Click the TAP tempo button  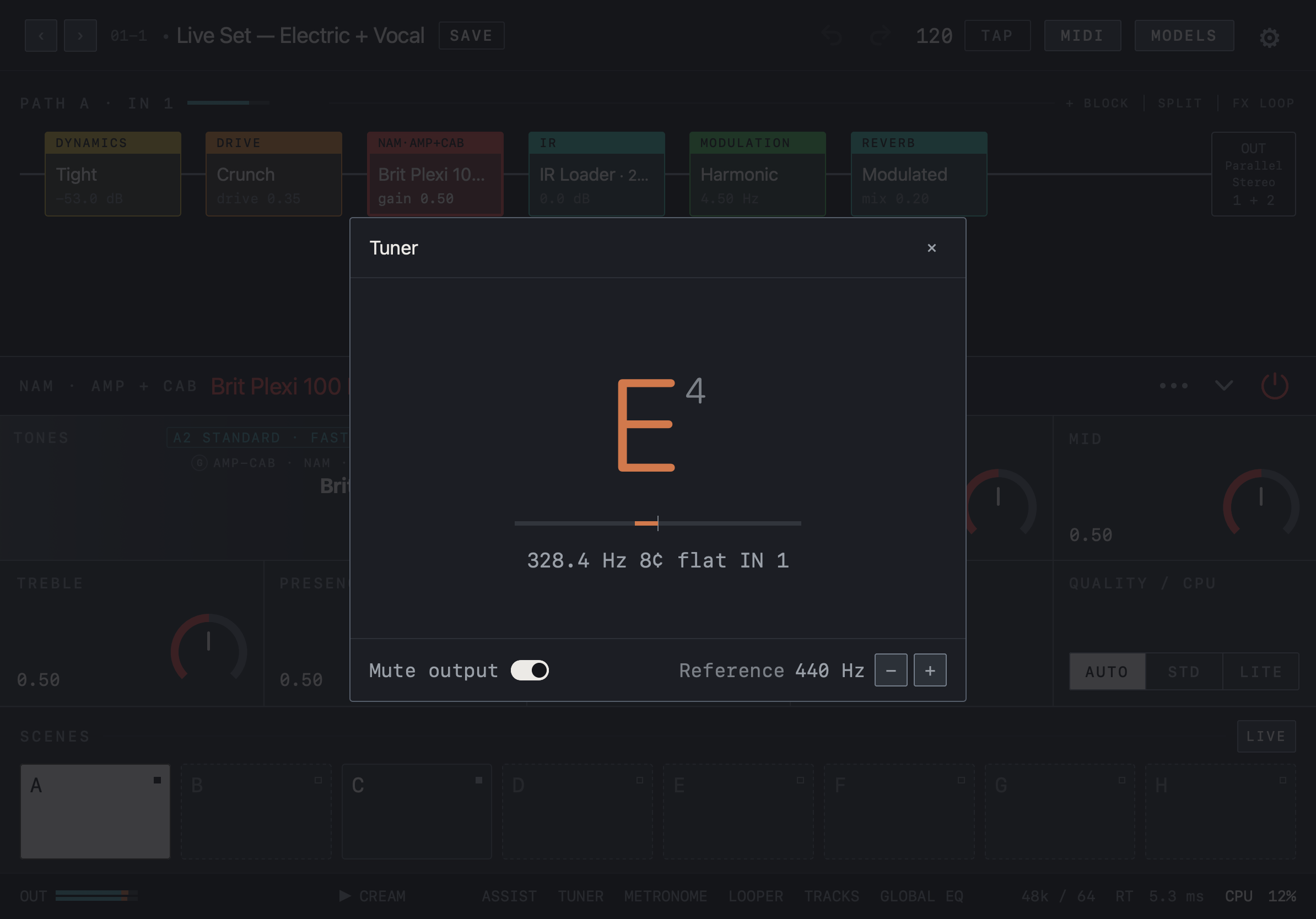pyautogui.click(x=997, y=35)
